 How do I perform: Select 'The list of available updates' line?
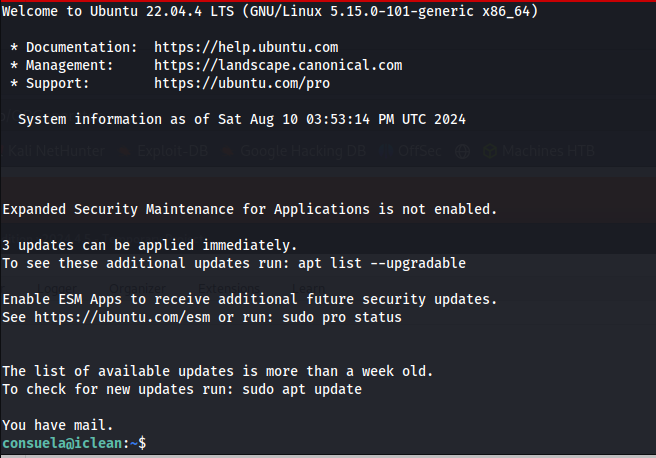point(218,371)
